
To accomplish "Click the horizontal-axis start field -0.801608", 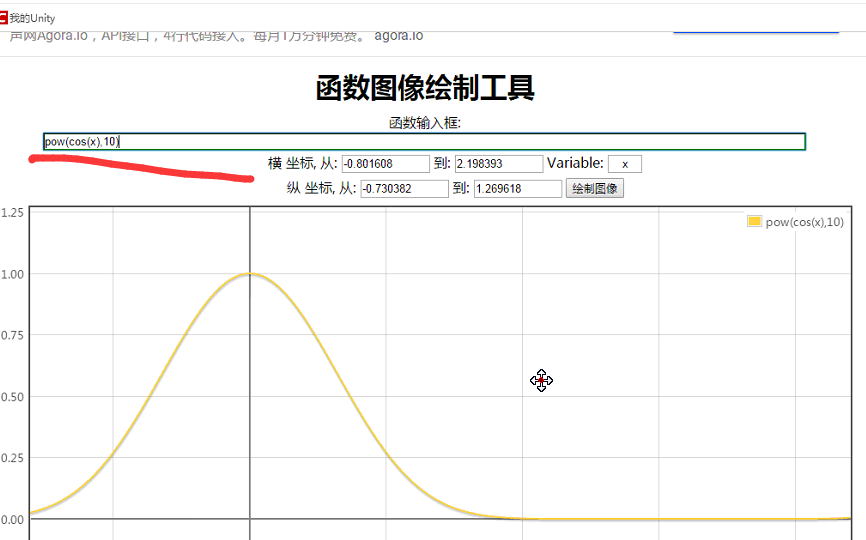I will (386, 164).
